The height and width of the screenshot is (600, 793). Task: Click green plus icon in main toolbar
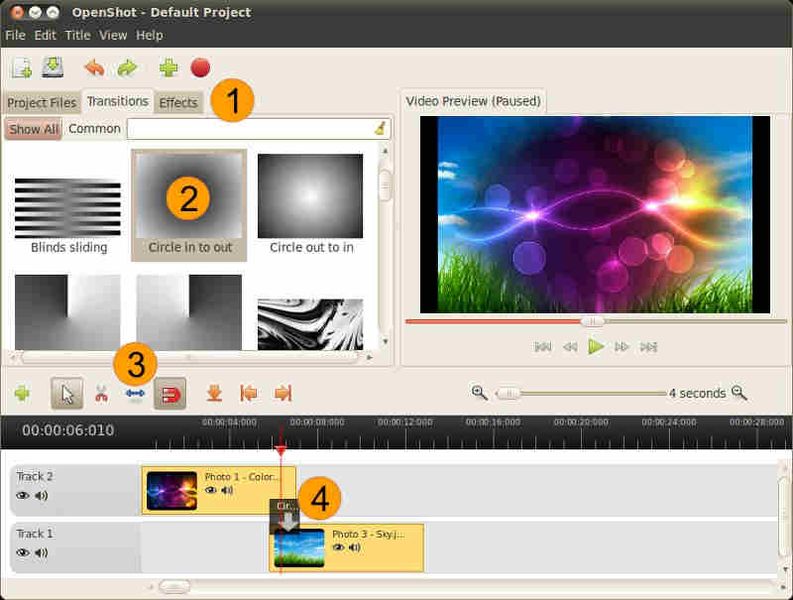[x=168, y=67]
